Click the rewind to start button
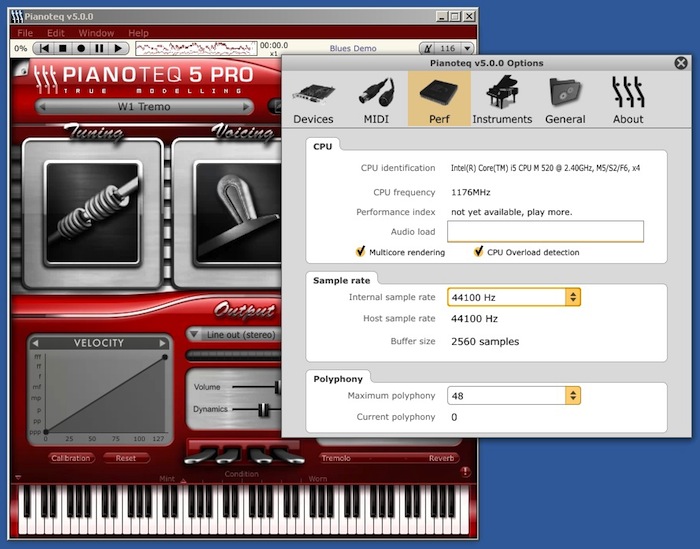The height and width of the screenshot is (549, 700). point(44,48)
